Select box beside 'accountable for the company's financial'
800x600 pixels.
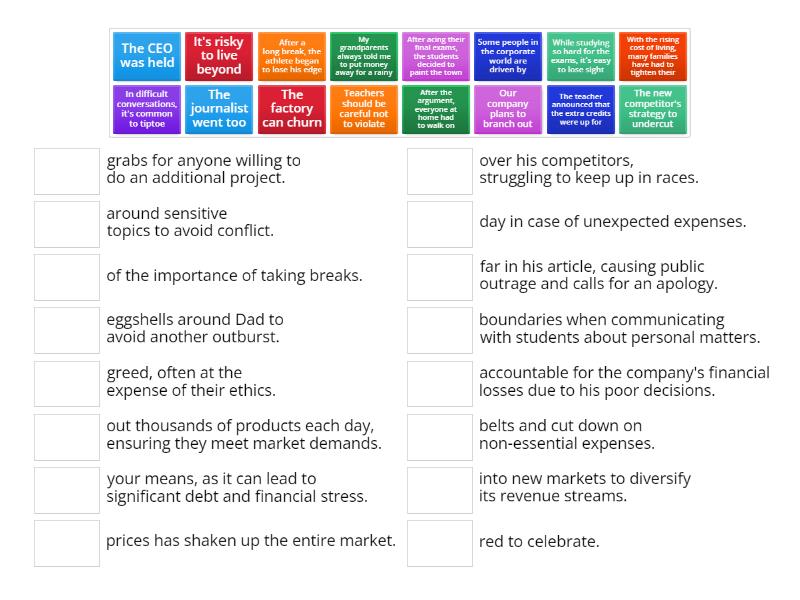pyautogui.click(x=440, y=384)
